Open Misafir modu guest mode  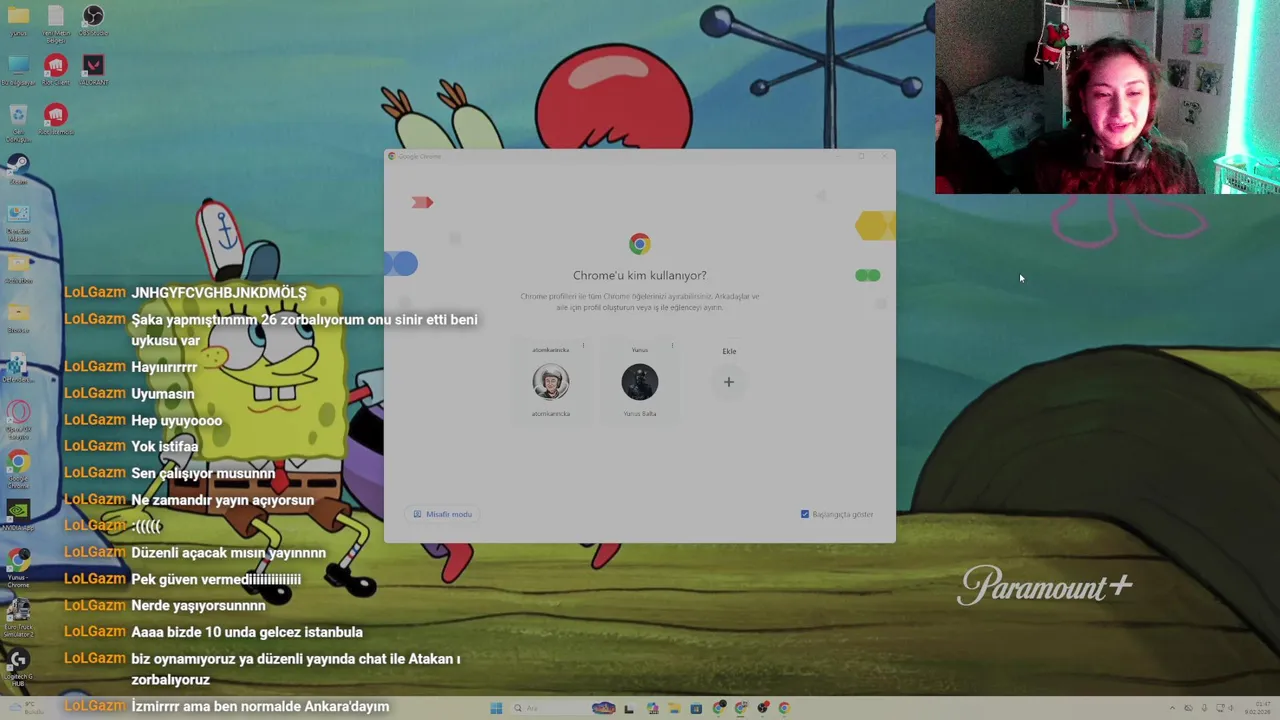442,514
